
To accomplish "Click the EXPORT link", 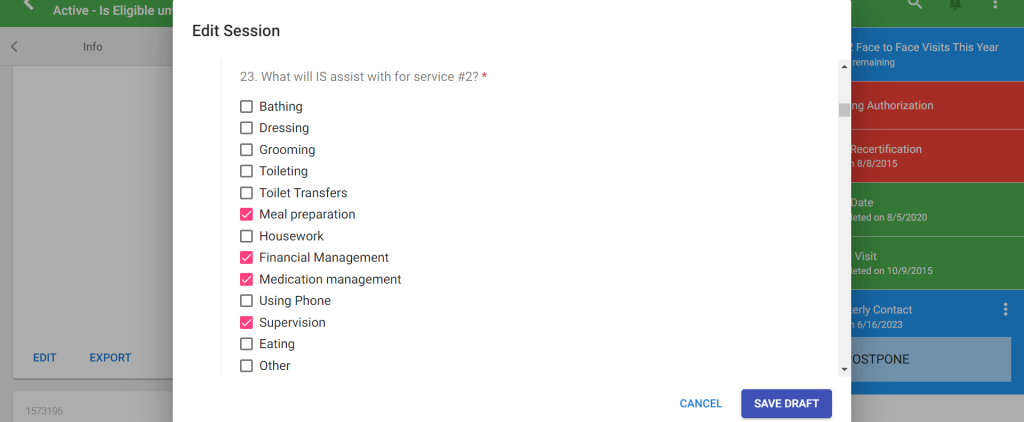I will click(110, 358).
